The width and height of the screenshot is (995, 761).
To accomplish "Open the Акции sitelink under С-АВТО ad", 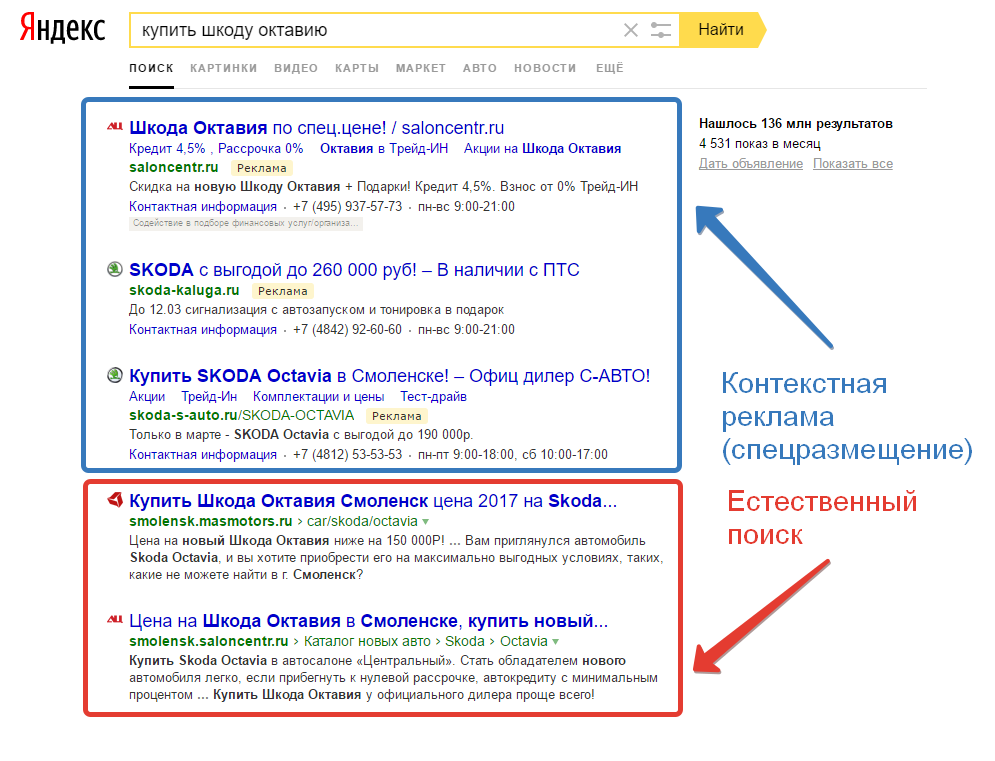I will [x=147, y=397].
